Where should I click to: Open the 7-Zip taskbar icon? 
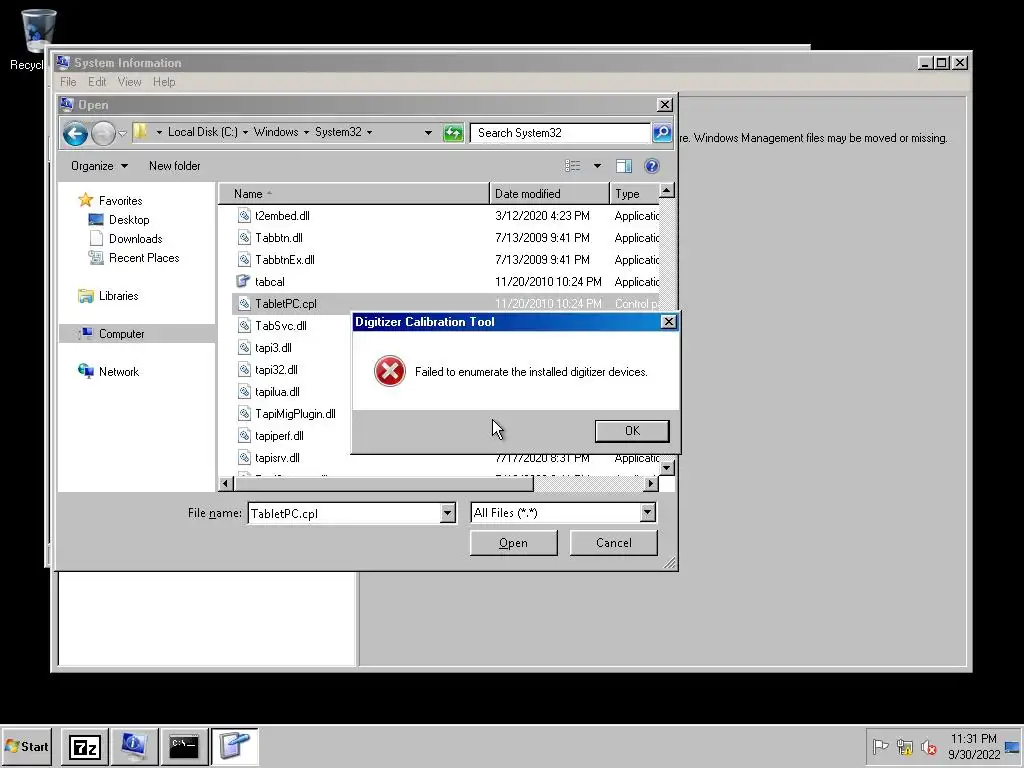click(85, 746)
